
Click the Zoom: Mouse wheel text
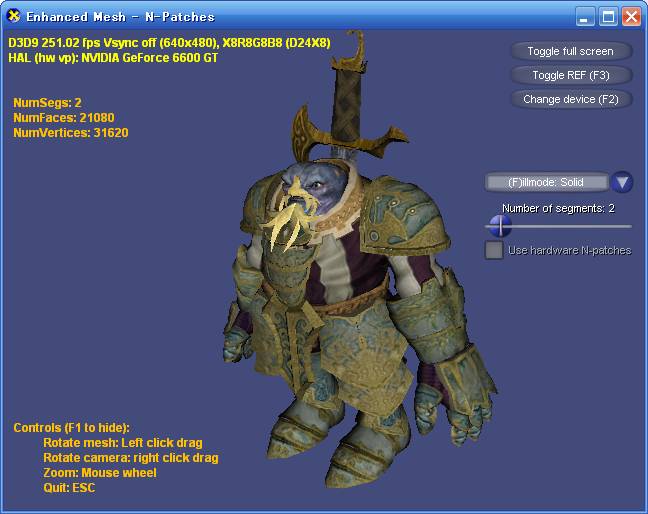[x=100, y=473]
